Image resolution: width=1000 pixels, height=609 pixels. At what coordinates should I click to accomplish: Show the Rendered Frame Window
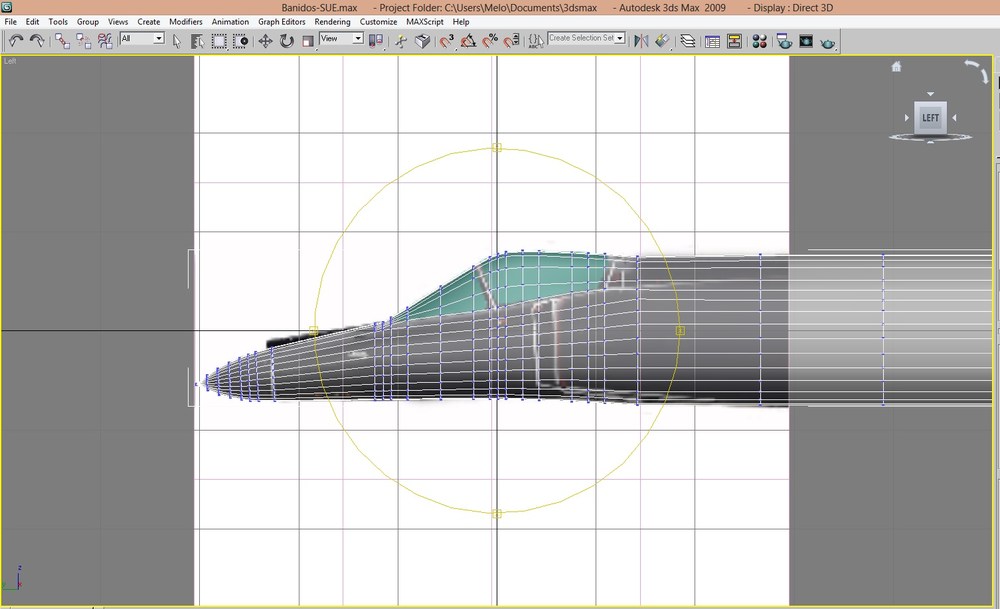[x=806, y=41]
